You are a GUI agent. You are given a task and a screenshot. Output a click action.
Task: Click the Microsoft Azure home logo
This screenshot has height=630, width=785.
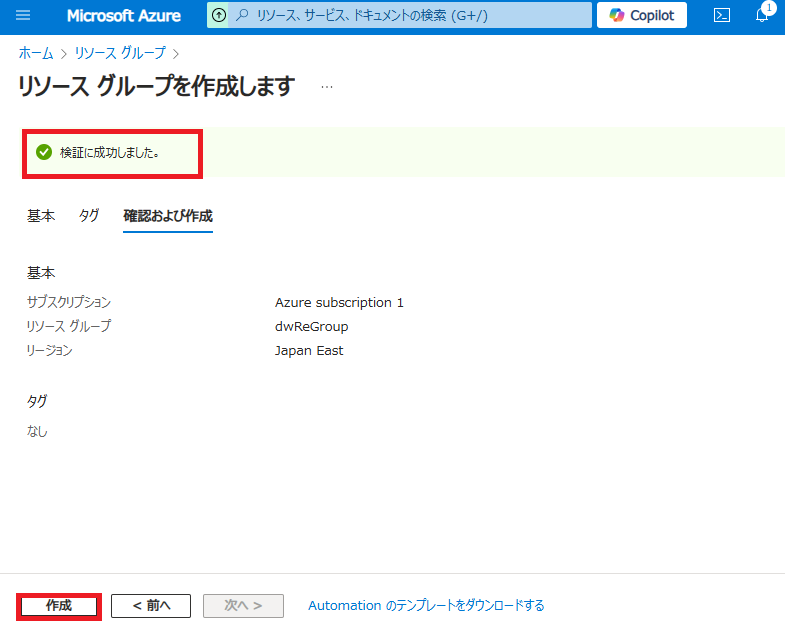124,16
